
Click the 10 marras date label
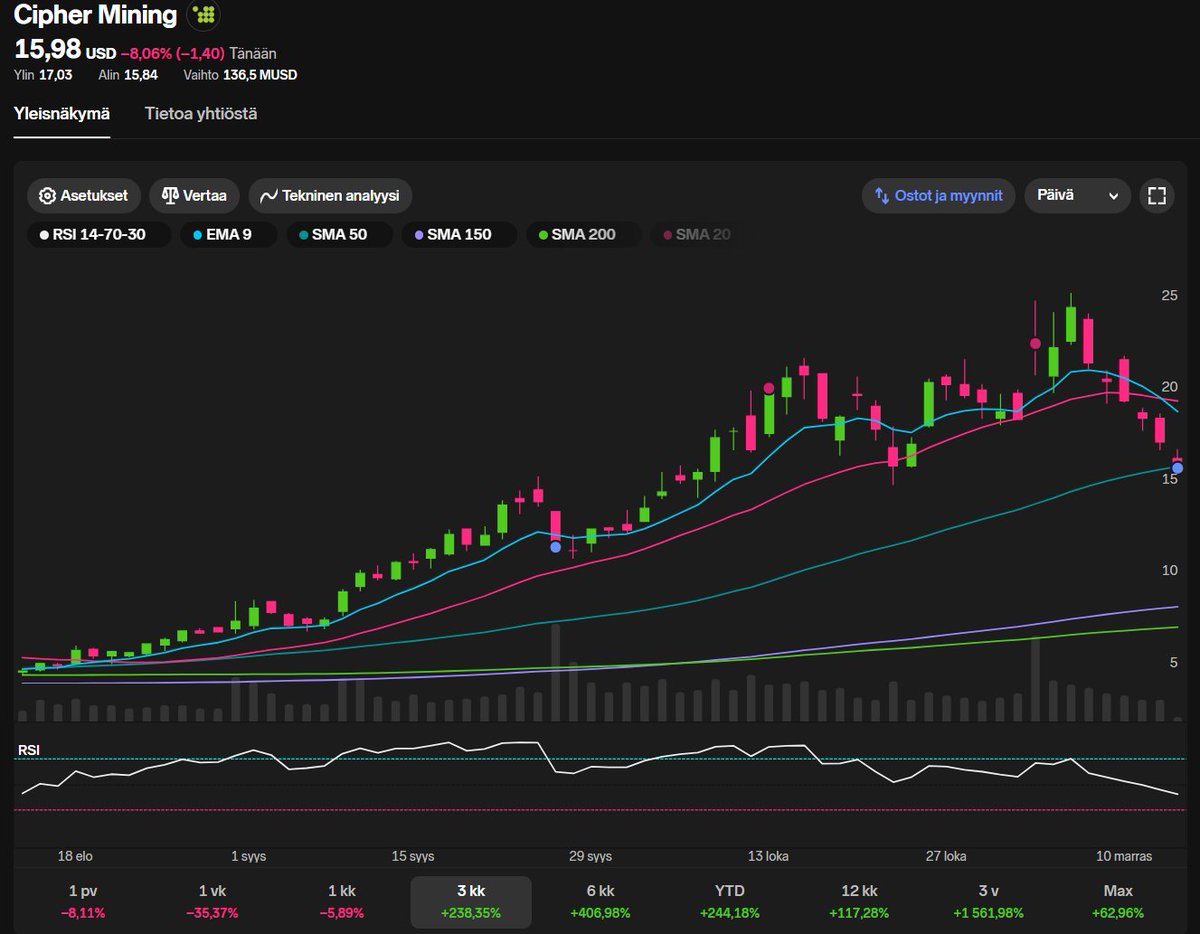pyautogui.click(x=1124, y=856)
